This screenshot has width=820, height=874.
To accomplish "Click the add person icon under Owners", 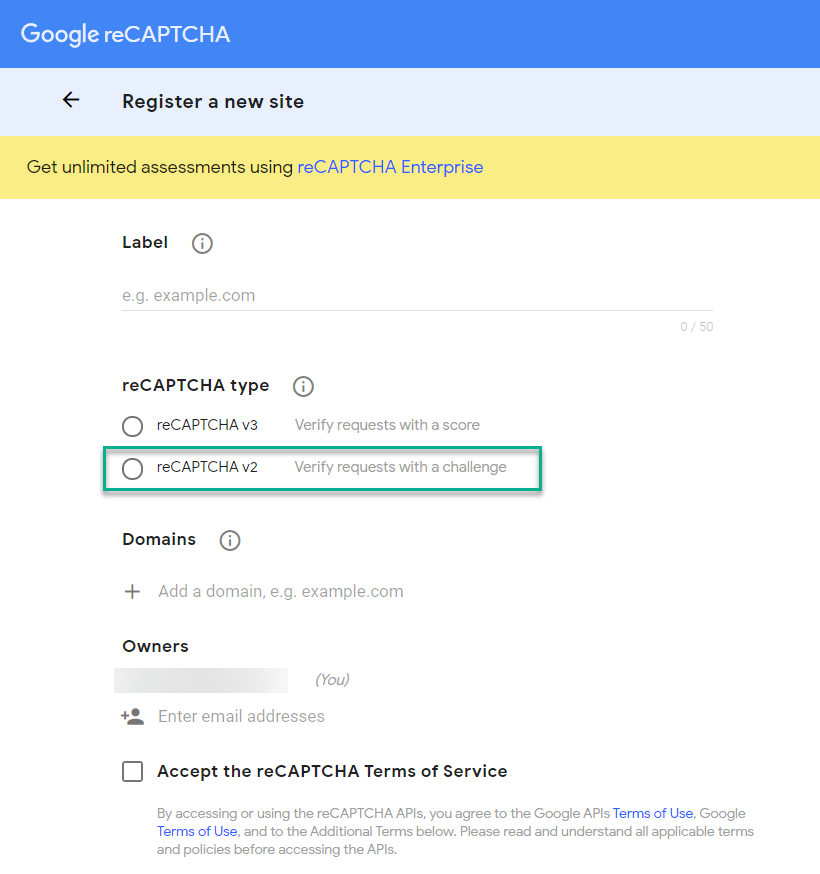I will [x=132, y=716].
